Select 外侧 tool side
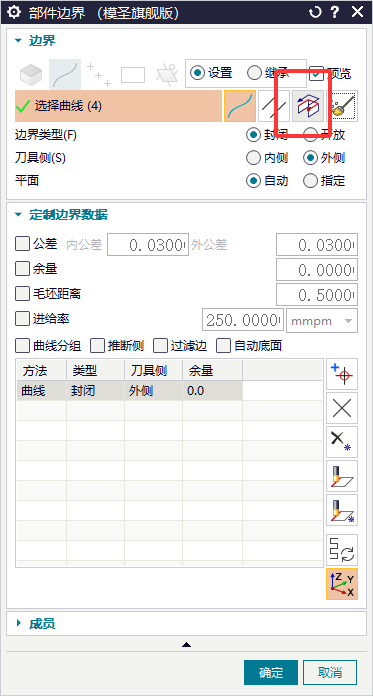 pos(310,158)
